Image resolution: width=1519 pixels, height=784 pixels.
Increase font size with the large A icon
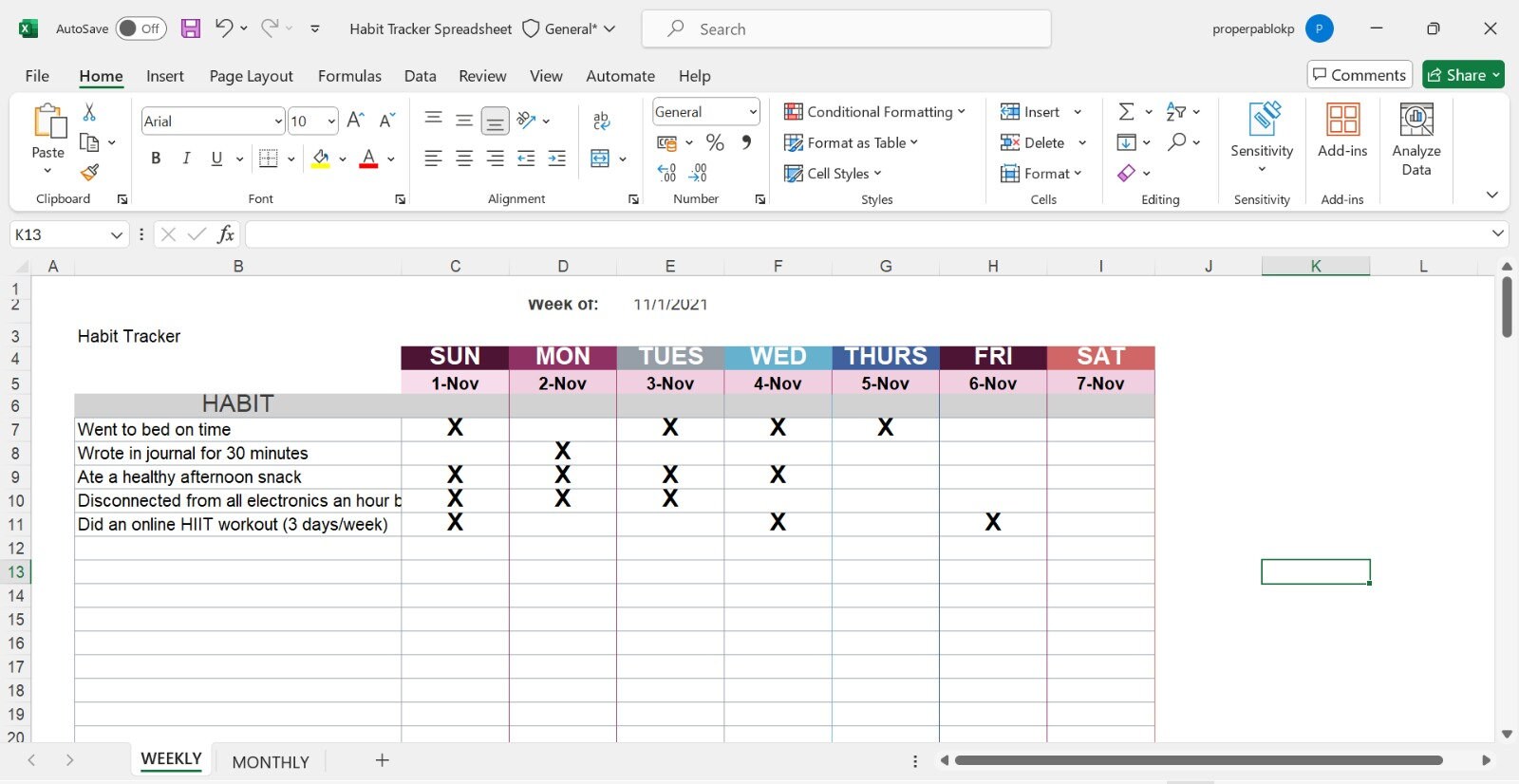[x=356, y=121]
